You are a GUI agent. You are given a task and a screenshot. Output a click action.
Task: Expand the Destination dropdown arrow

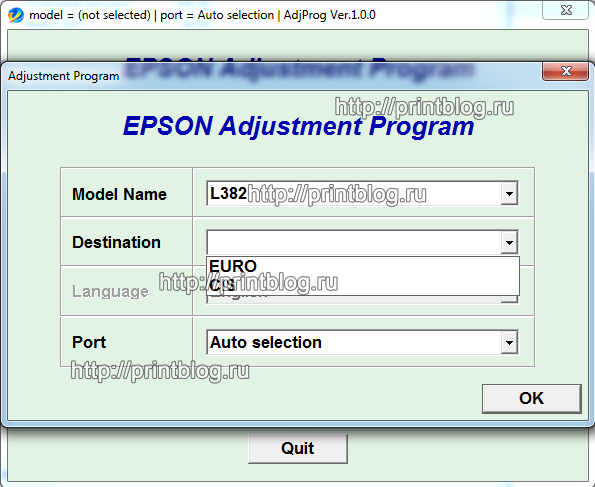[x=509, y=242]
